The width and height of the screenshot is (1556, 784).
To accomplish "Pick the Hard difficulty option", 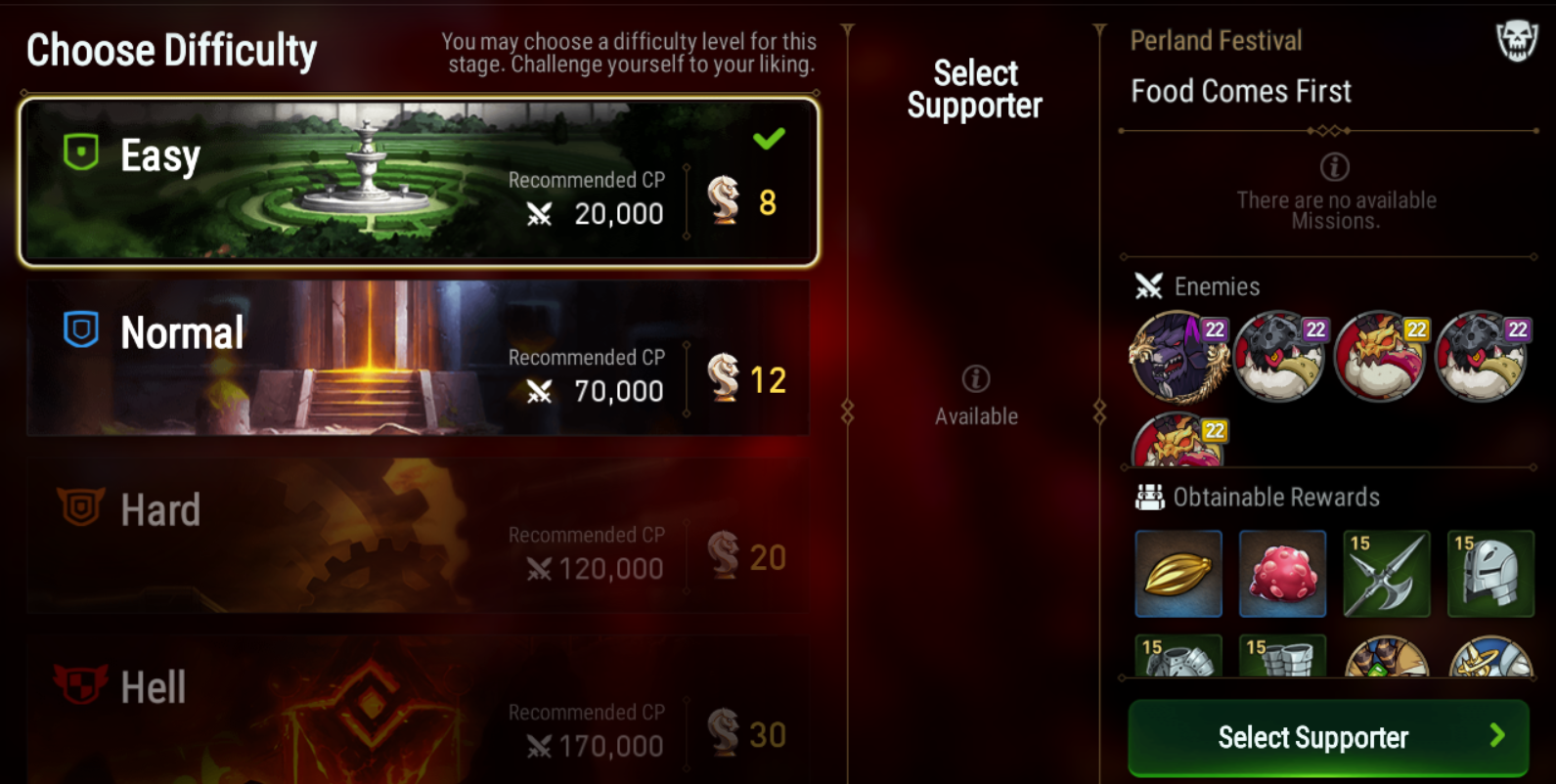I will 419,536.
